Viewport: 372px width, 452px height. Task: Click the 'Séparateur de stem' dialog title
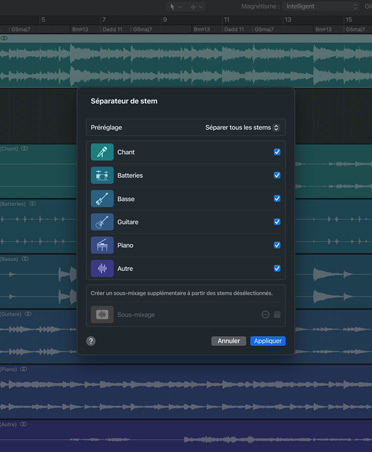124,101
